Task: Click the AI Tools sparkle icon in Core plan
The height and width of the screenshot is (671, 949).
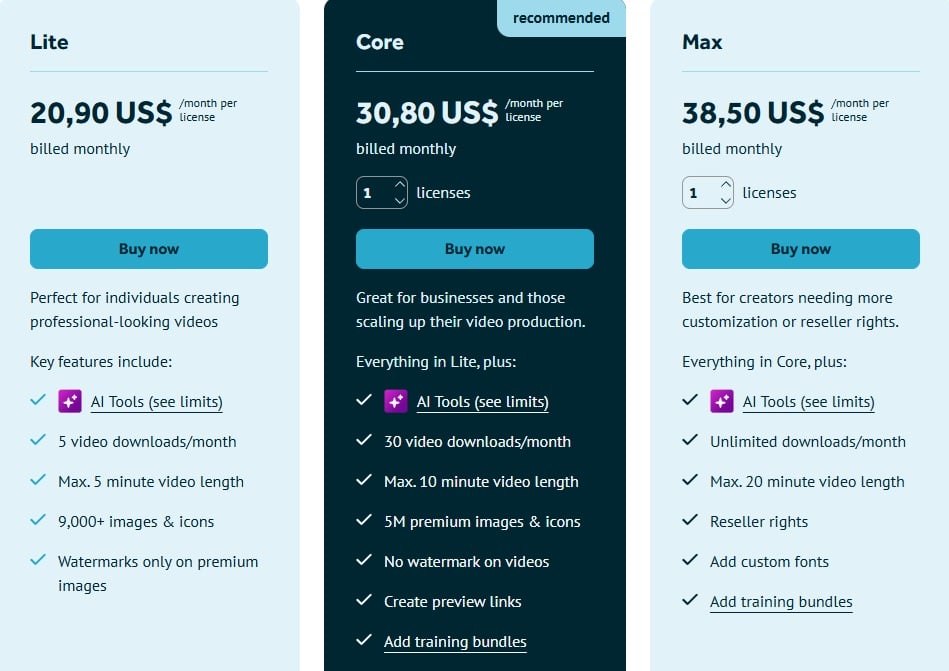Action: 396,401
